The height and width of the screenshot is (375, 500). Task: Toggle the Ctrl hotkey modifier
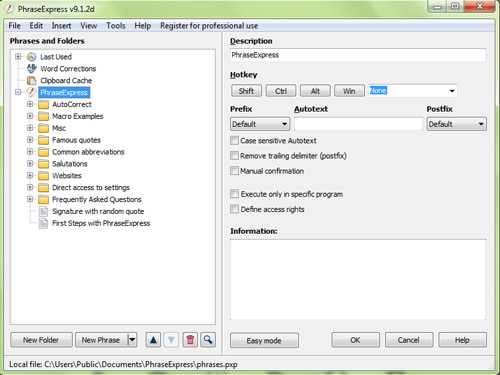281,91
